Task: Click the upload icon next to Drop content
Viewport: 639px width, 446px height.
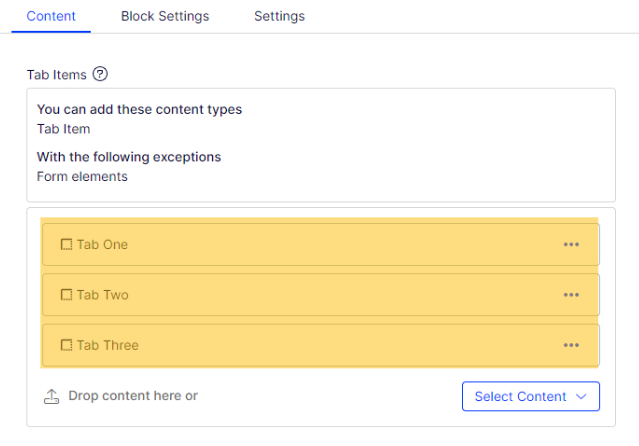Action: point(51,396)
